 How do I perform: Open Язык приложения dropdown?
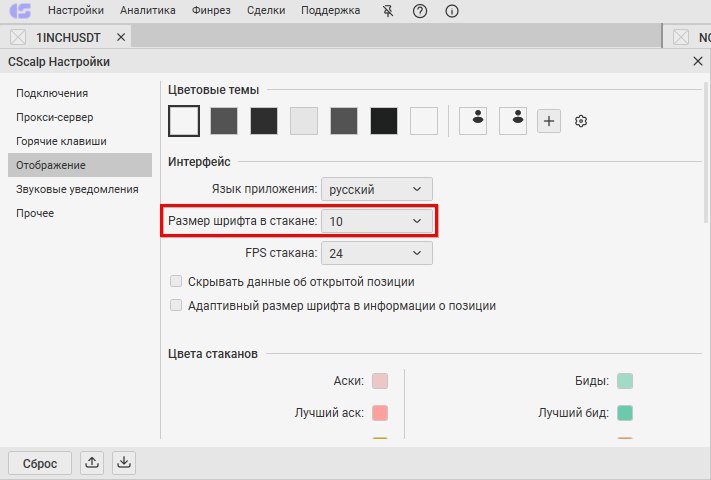(377, 189)
